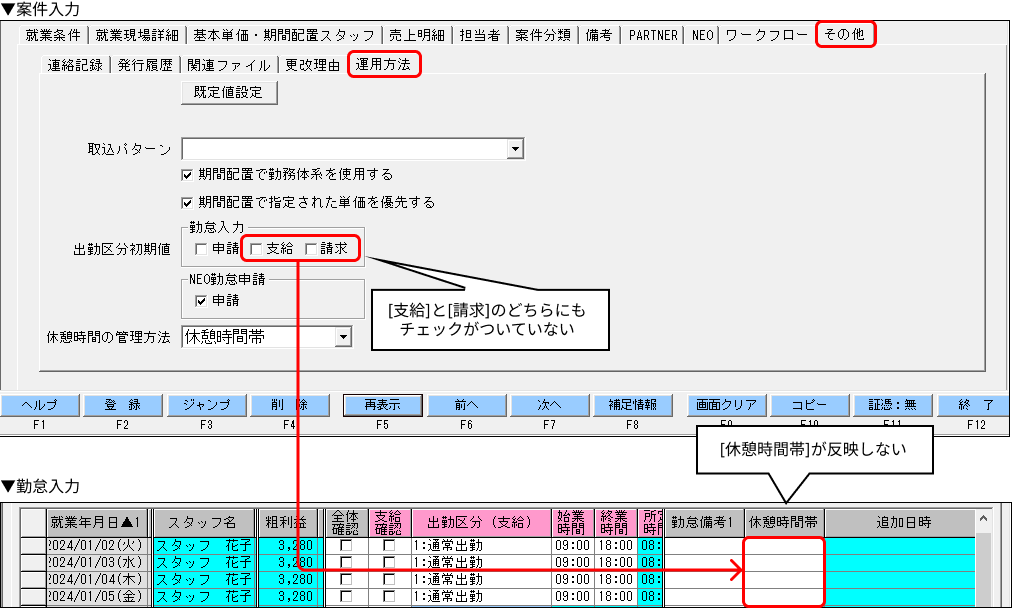The width and height of the screenshot is (1024, 608).
Task: Switch to ワークフロー tab
Action: [x=767, y=35]
